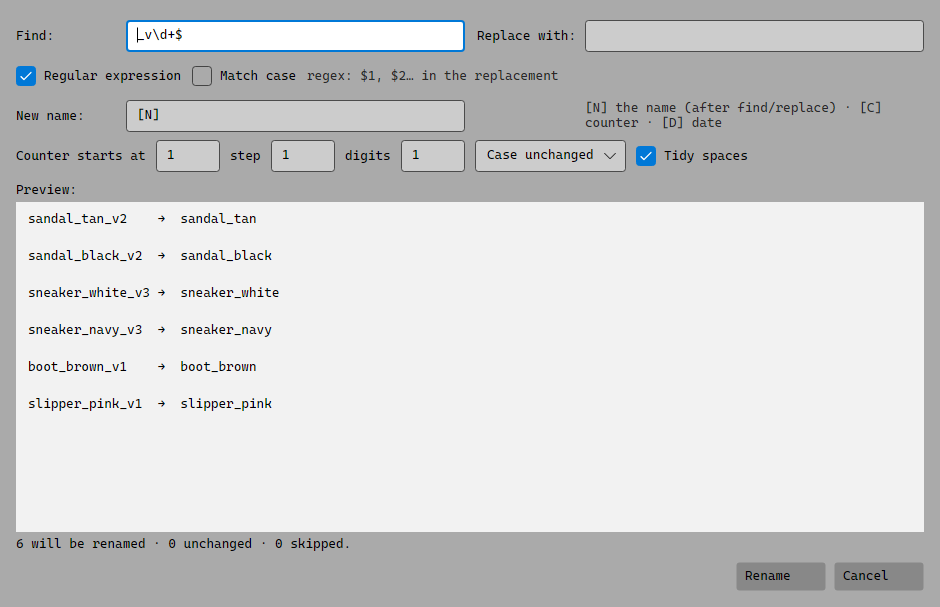Click the digits value field
940x607 pixels.
tap(433, 156)
